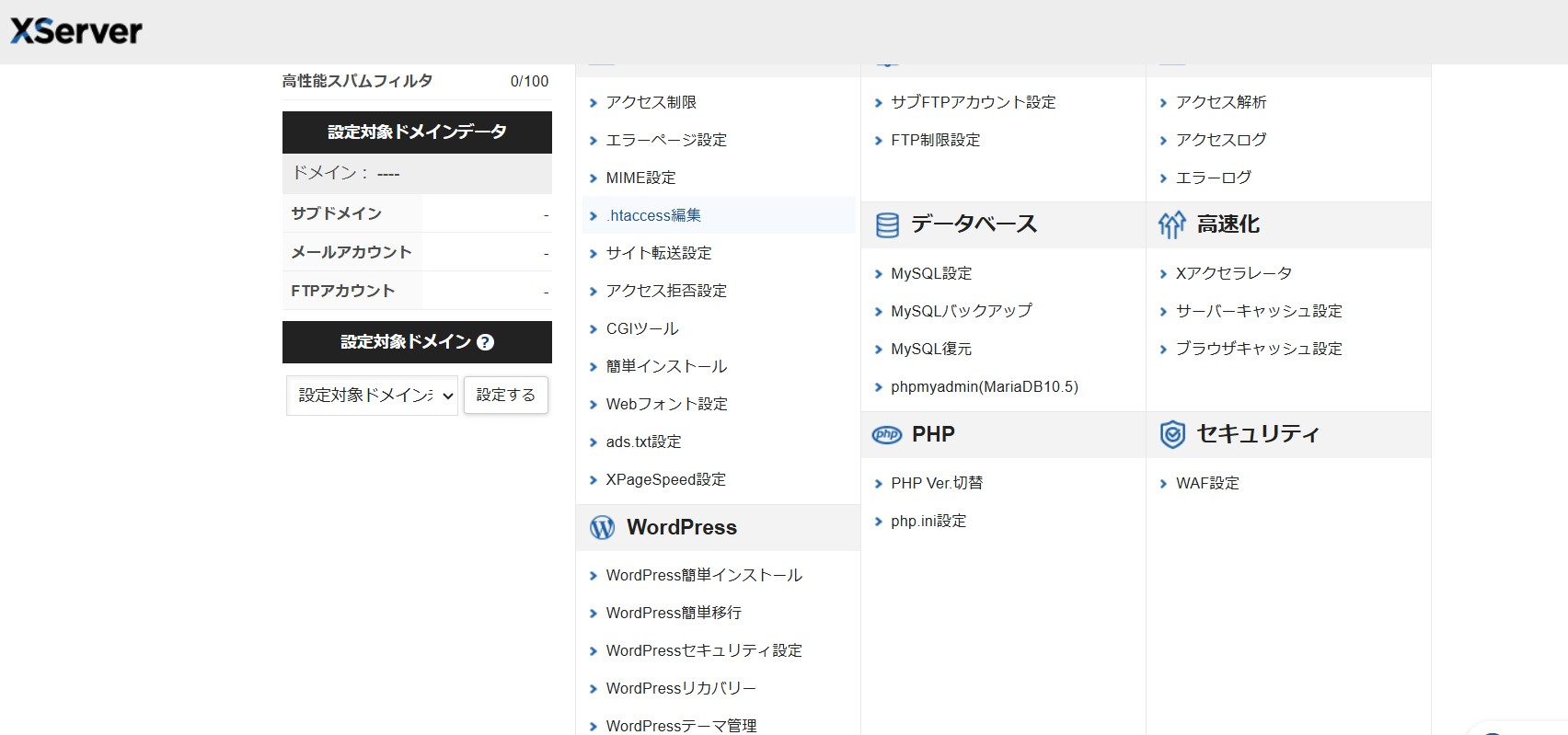Open WordPressリカバリー
The image size is (1568, 735).
pos(681,688)
